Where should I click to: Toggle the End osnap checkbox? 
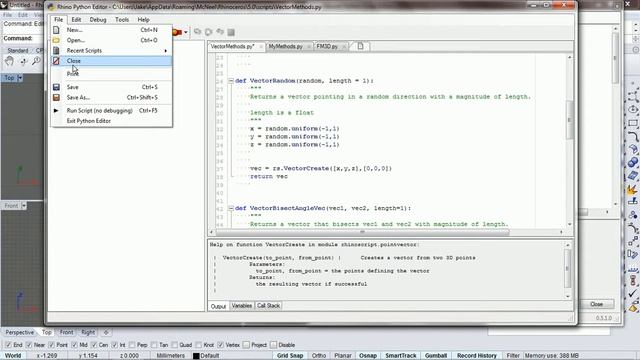point(8,345)
